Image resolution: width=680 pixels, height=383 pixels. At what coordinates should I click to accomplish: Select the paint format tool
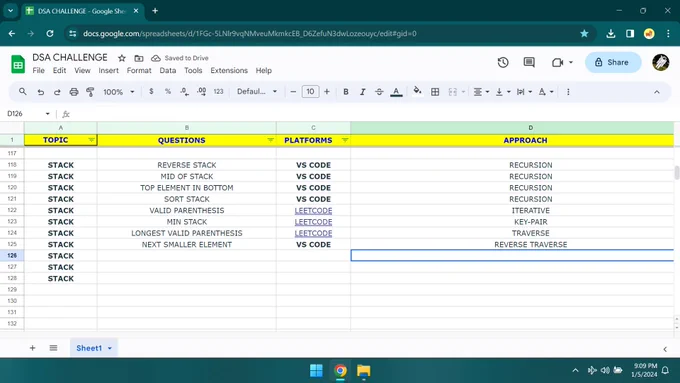(x=90, y=92)
